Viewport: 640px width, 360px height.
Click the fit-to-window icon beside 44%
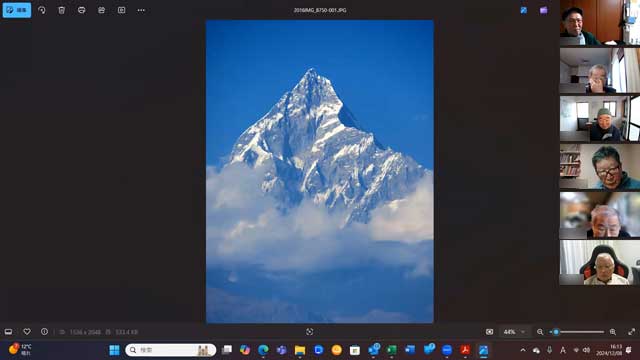489,332
